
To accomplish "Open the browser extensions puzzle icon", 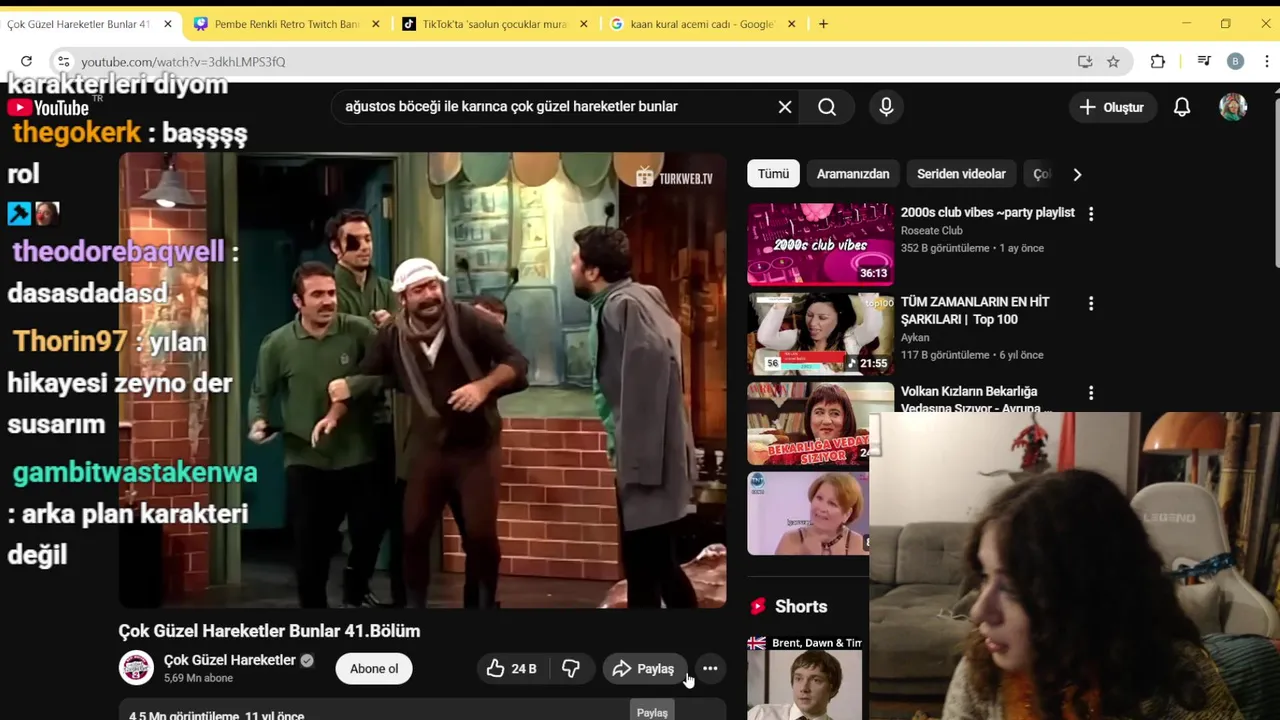I will coord(1158,61).
